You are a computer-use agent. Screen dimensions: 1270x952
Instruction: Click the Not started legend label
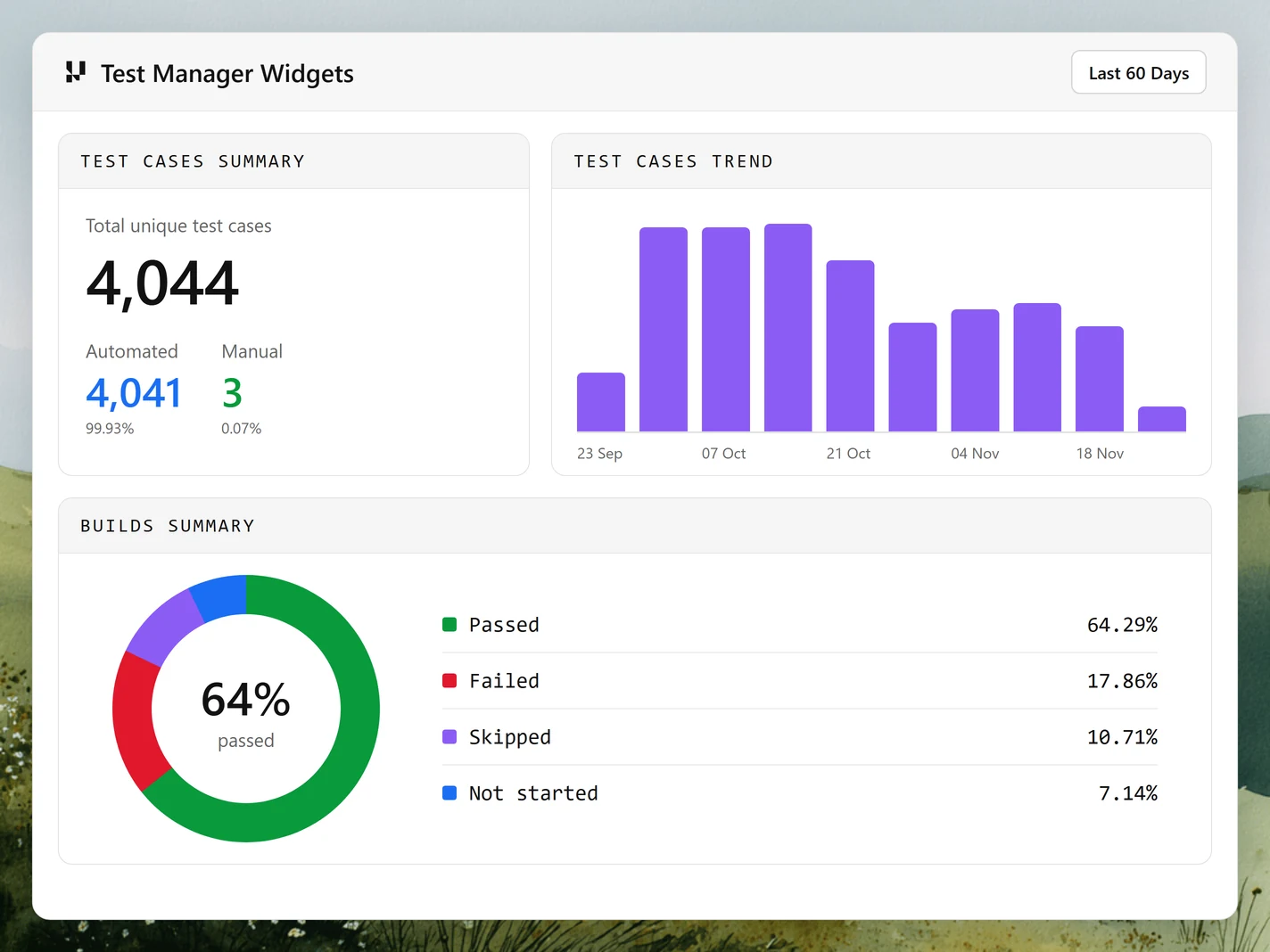point(533,793)
